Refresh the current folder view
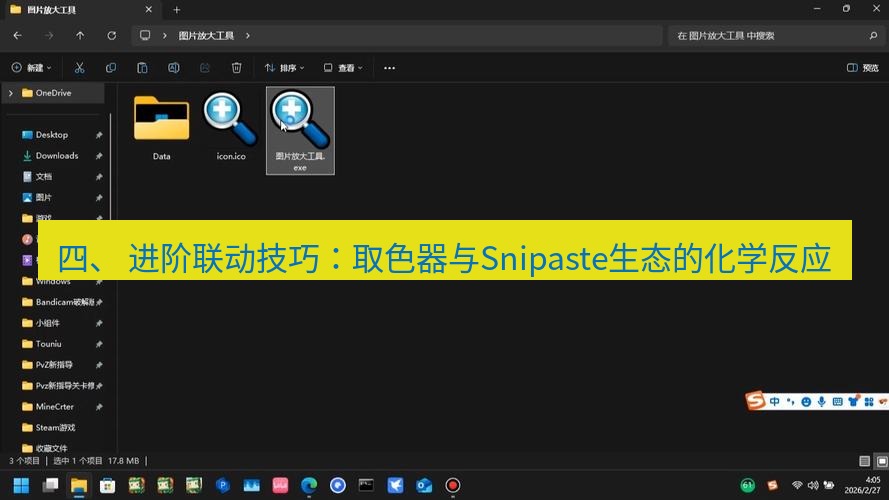This screenshot has width=889, height=500. coord(112,36)
